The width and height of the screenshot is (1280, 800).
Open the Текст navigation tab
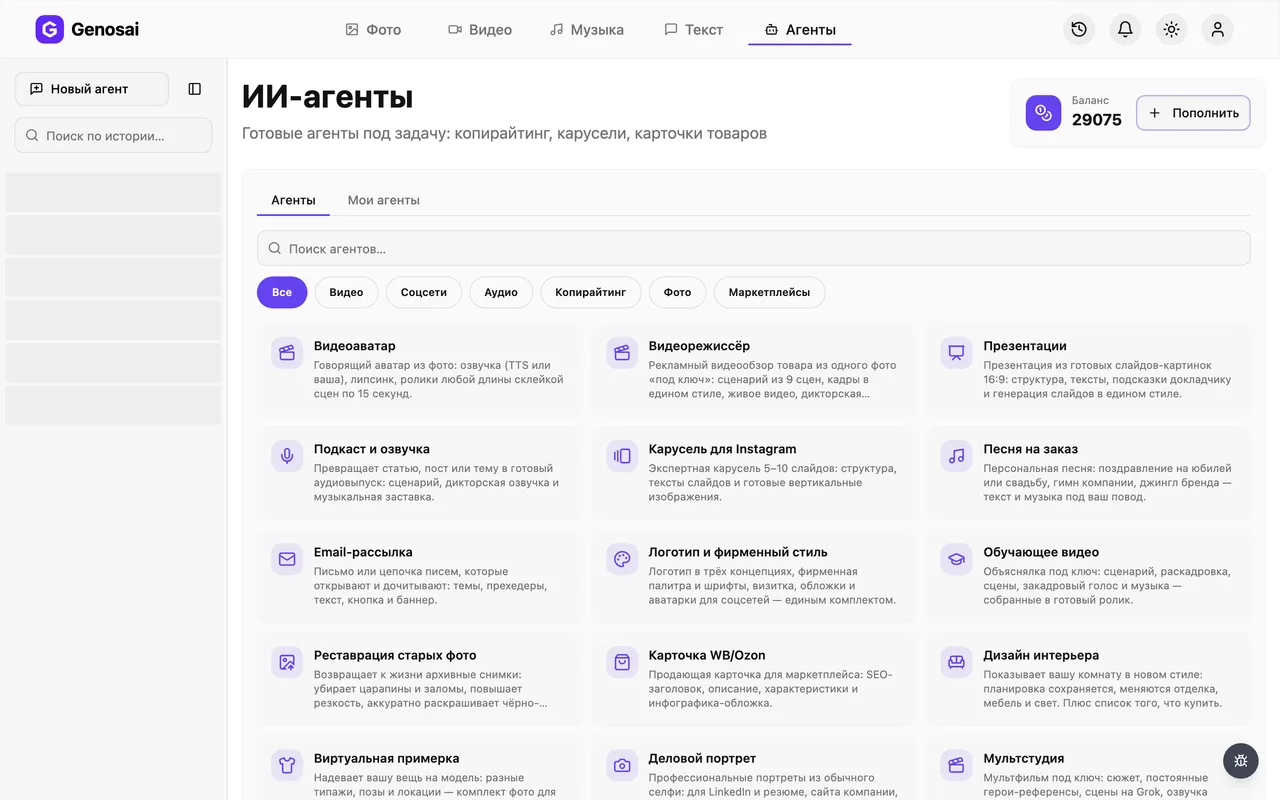click(693, 30)
